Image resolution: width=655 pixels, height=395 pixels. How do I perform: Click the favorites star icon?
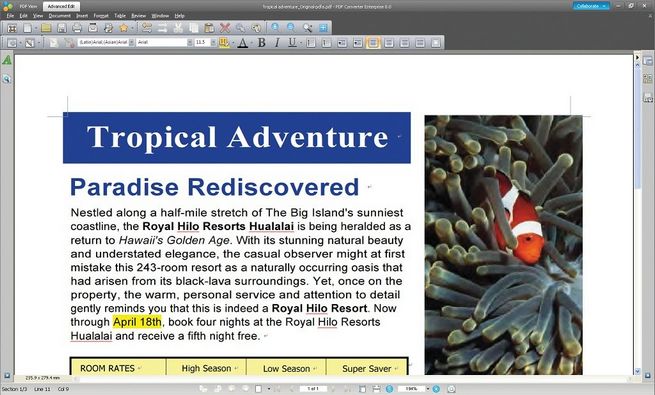pyautogui.click(x=124, y=28)
